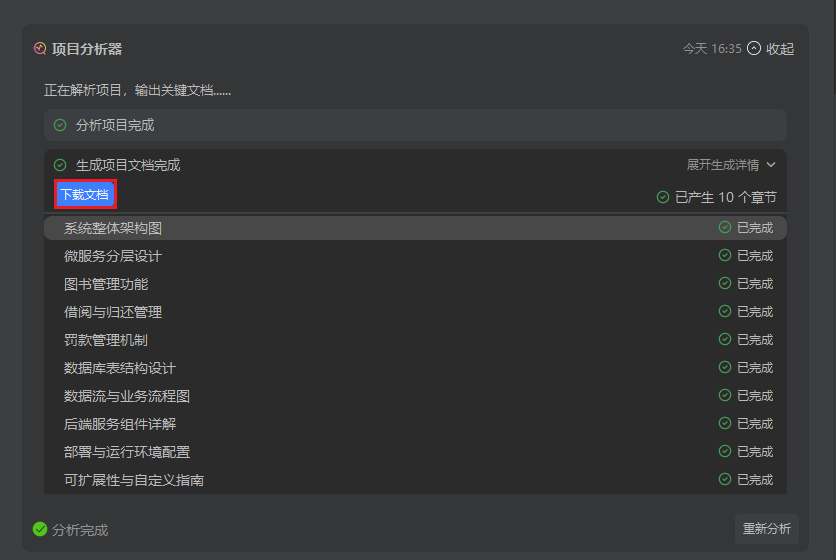This screenshot has width=836, height=560.
Task: Download the docs via 下载文档 button
Action: point(84,194)
